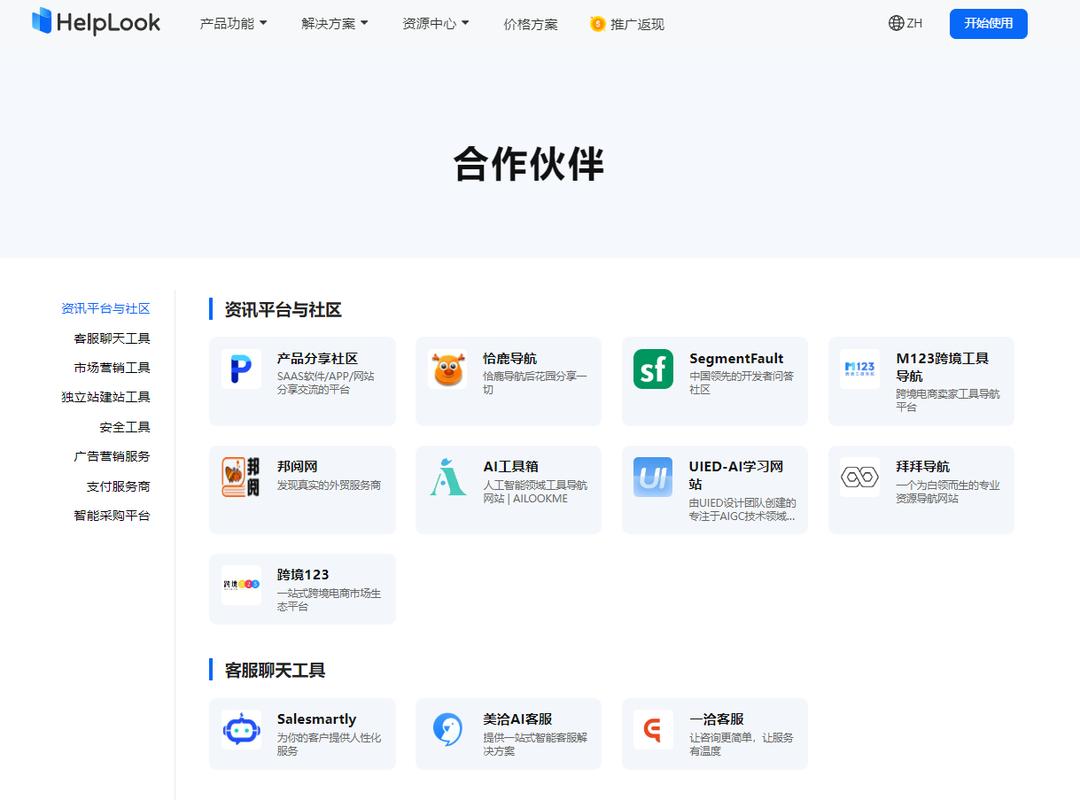Click the 合作伙伴 page title
Screen dimensions: 1080x800
coord(528,164)
